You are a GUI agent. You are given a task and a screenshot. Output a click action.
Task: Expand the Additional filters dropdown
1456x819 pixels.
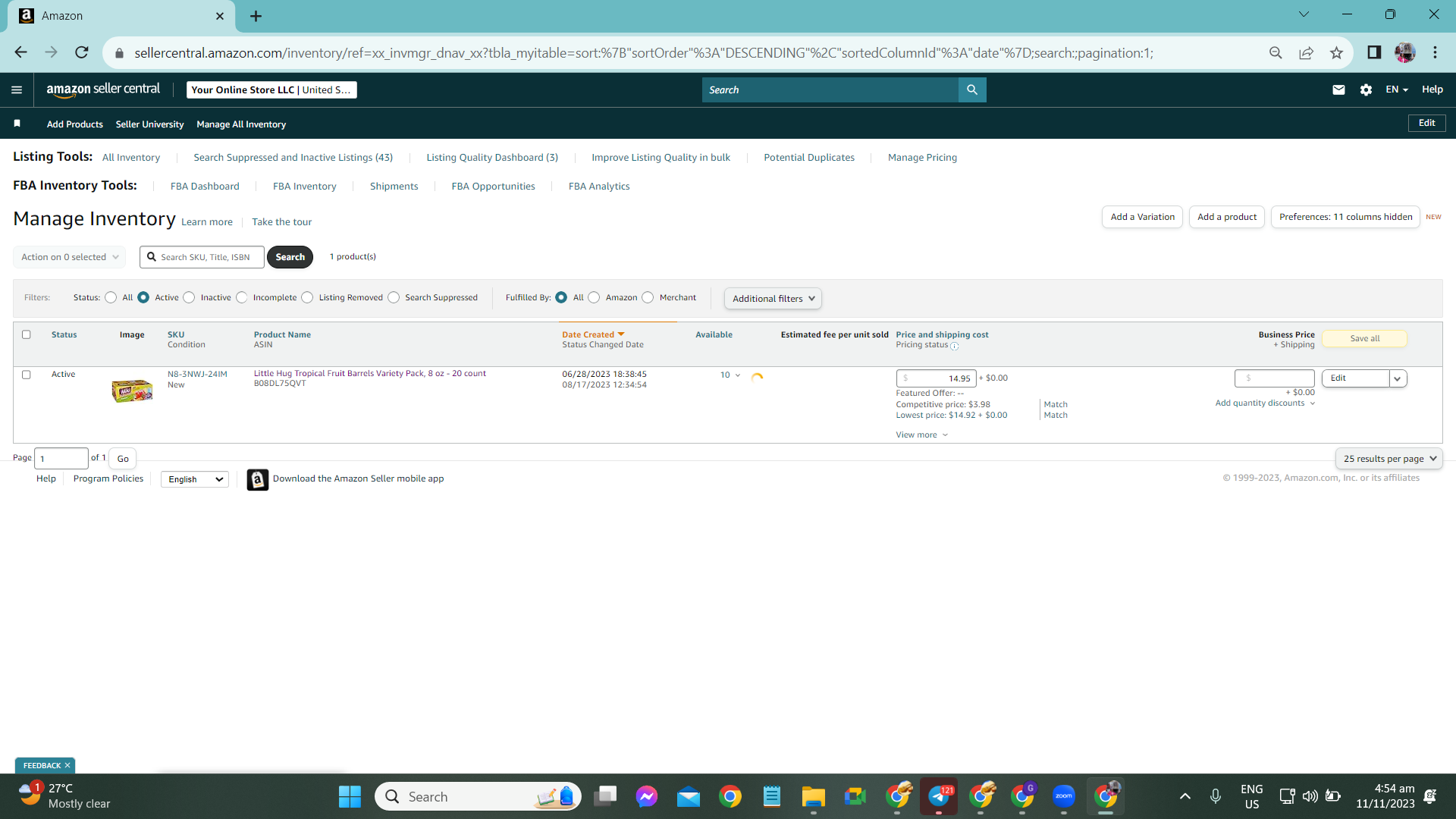coord(773,298)
